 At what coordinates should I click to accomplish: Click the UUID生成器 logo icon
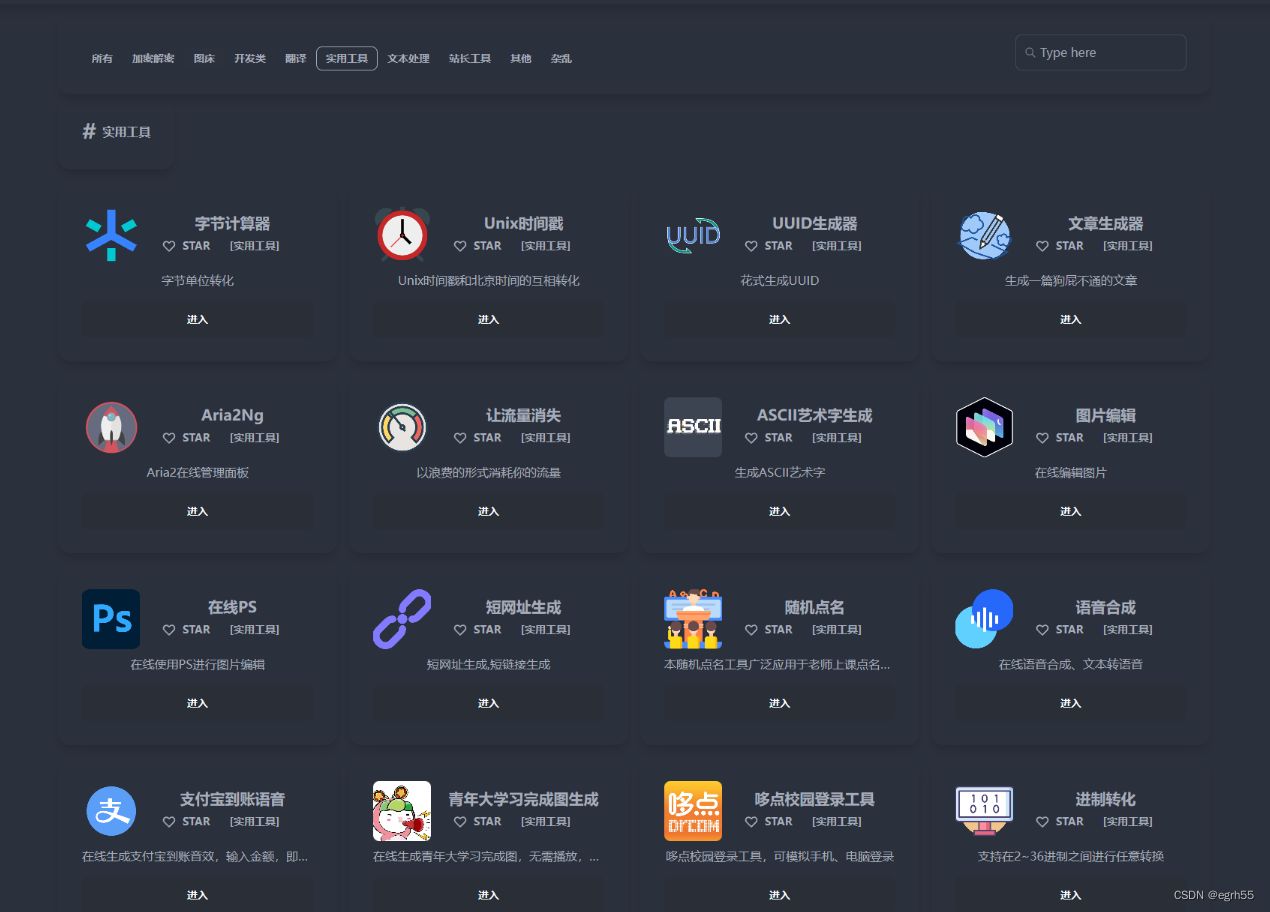(x=693, y=235)
